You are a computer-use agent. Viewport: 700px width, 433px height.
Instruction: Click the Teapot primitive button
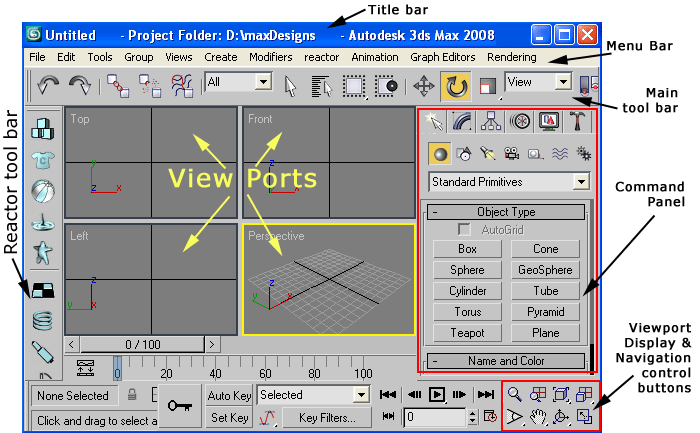pos(467,333)
